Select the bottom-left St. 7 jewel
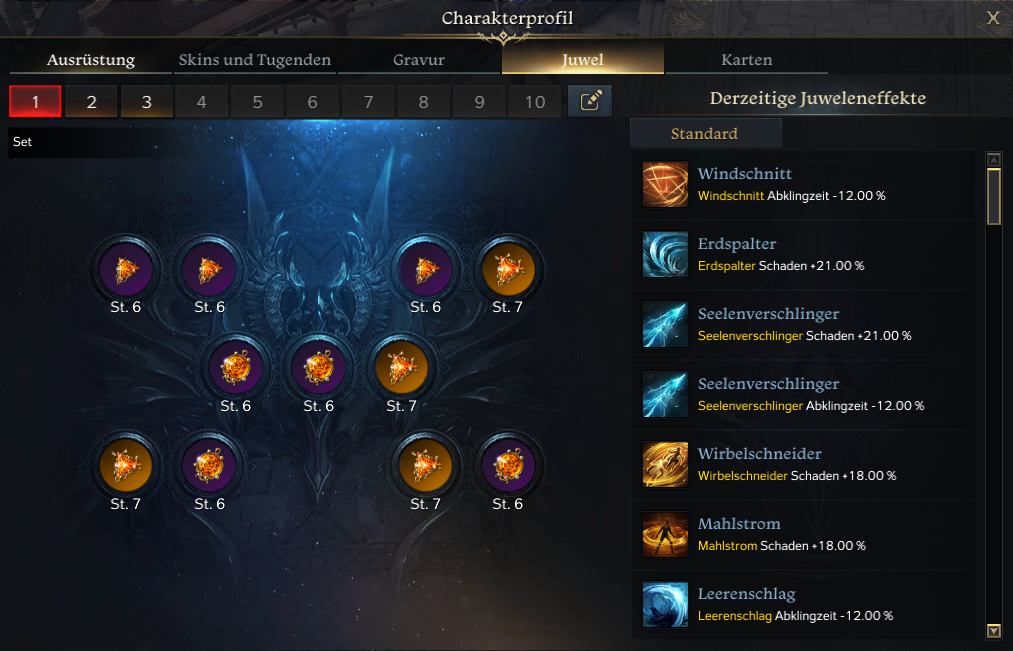This screenshot has width=1013, height=651. [125, 466]
